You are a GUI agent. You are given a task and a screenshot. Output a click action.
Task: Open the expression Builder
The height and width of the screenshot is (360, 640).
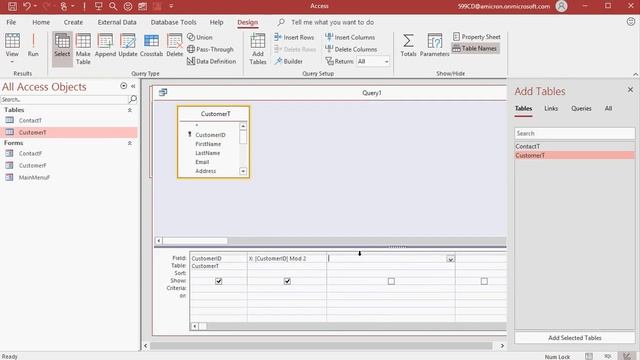pyautogui.click(x=288, y=61)
